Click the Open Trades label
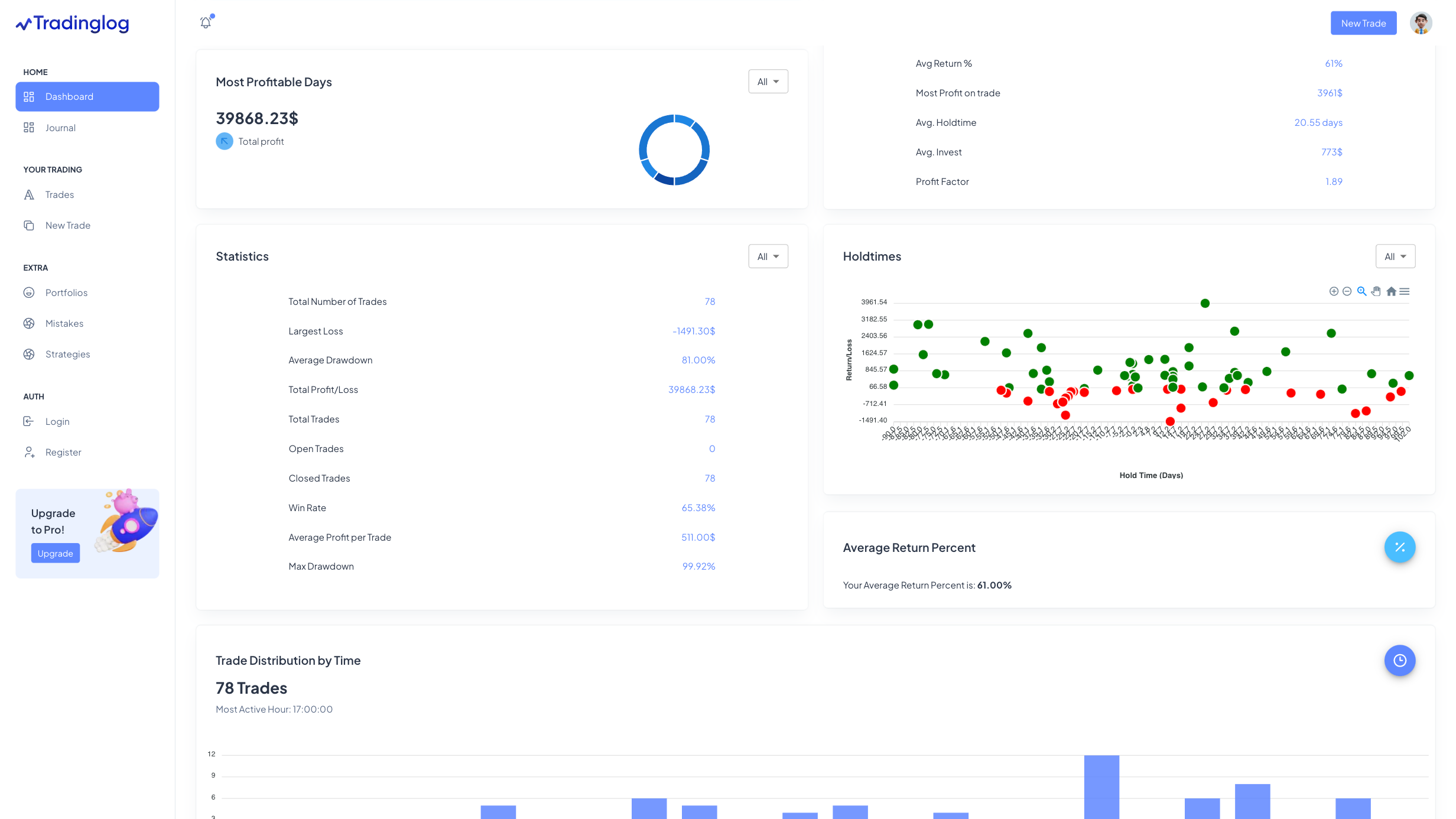1456x819 pixels. tap(316, 448)
